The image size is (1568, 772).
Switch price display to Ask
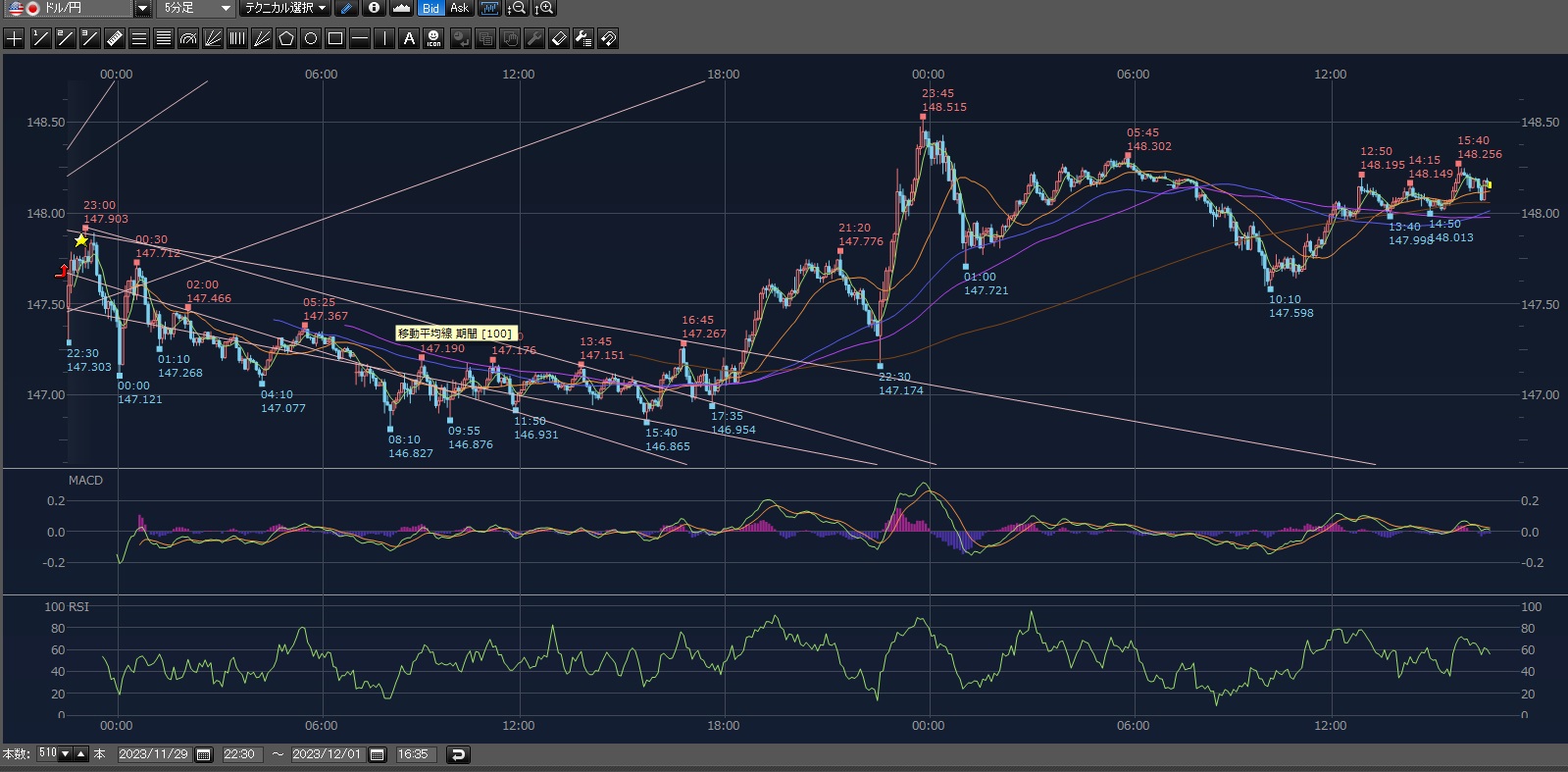pos(459,8)
